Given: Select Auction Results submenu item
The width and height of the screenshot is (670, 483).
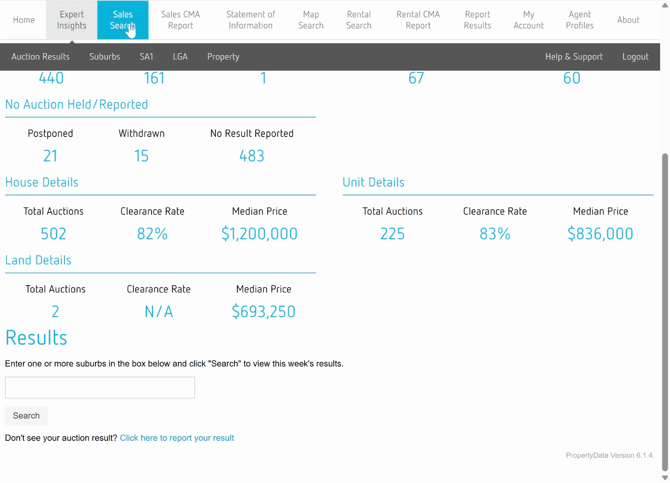Looking at the screenshot, I should (x=41, y=57).
